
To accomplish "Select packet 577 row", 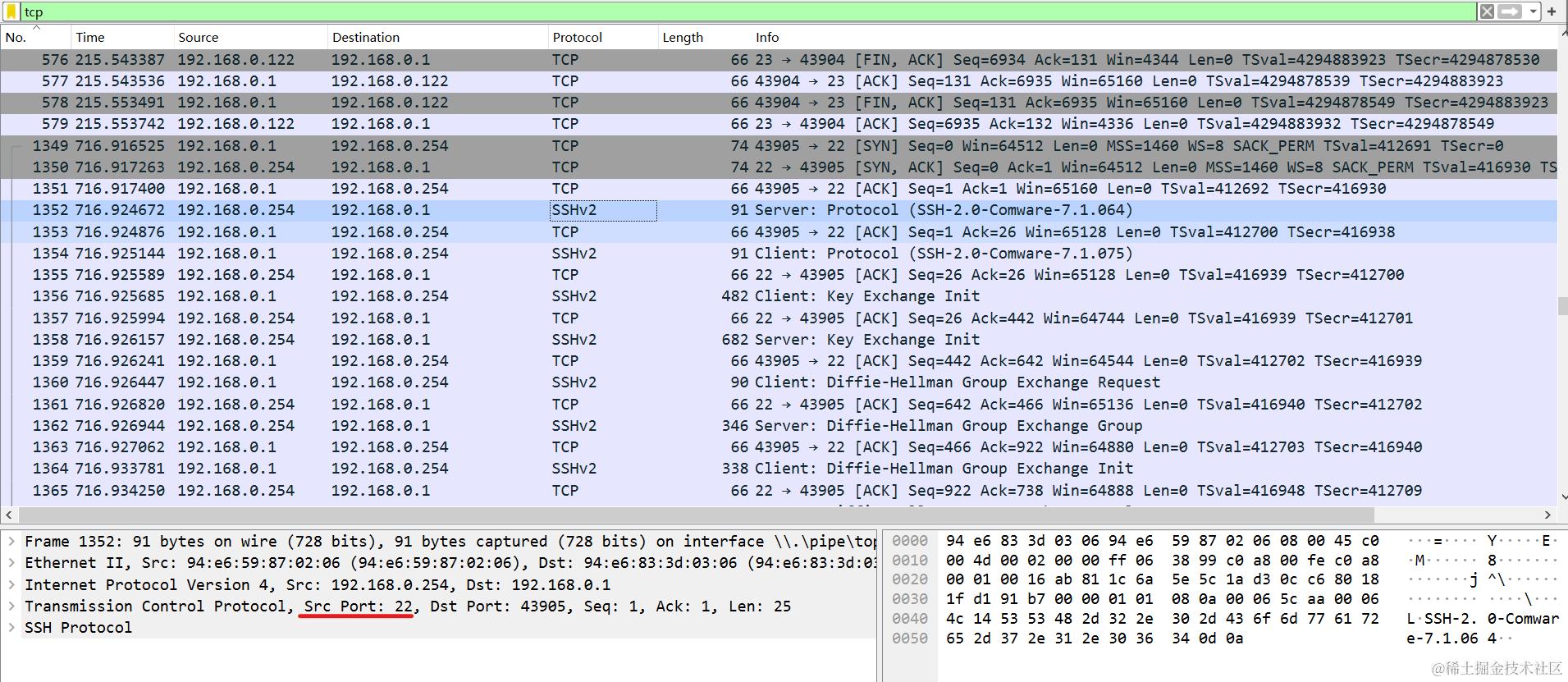I will pos(779,81).
